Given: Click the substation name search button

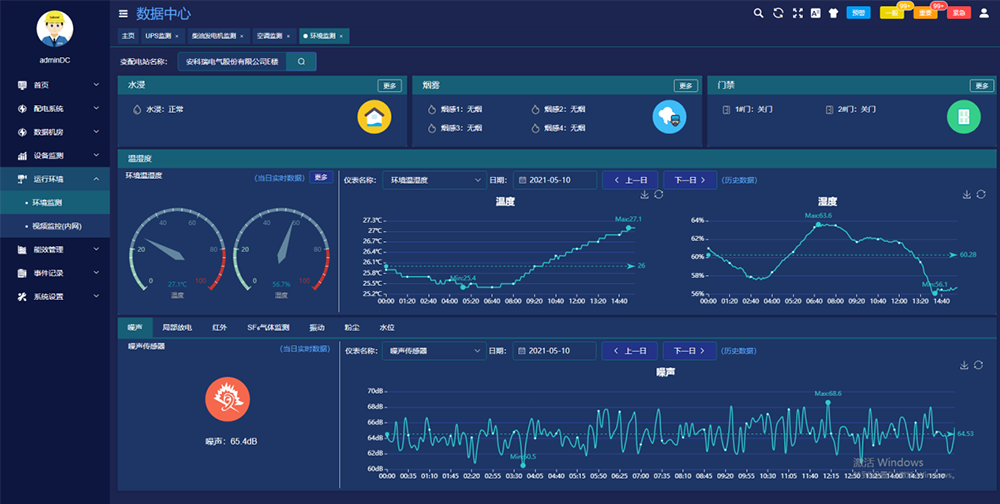Looking at the screenshot, I should (301, 62).
